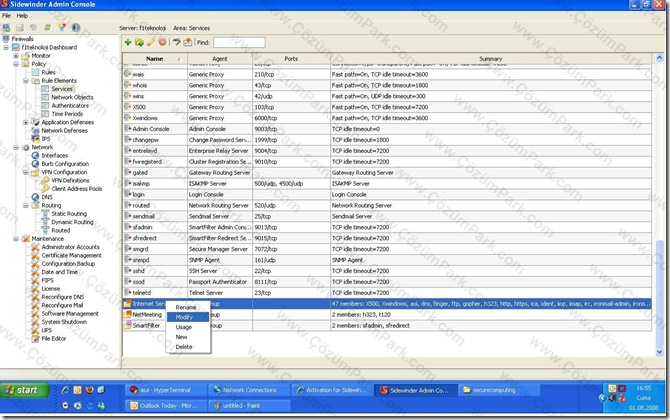Screen dimensions: 670x420
Task: Click the export icon next to Find
Action: pos(188,42)
